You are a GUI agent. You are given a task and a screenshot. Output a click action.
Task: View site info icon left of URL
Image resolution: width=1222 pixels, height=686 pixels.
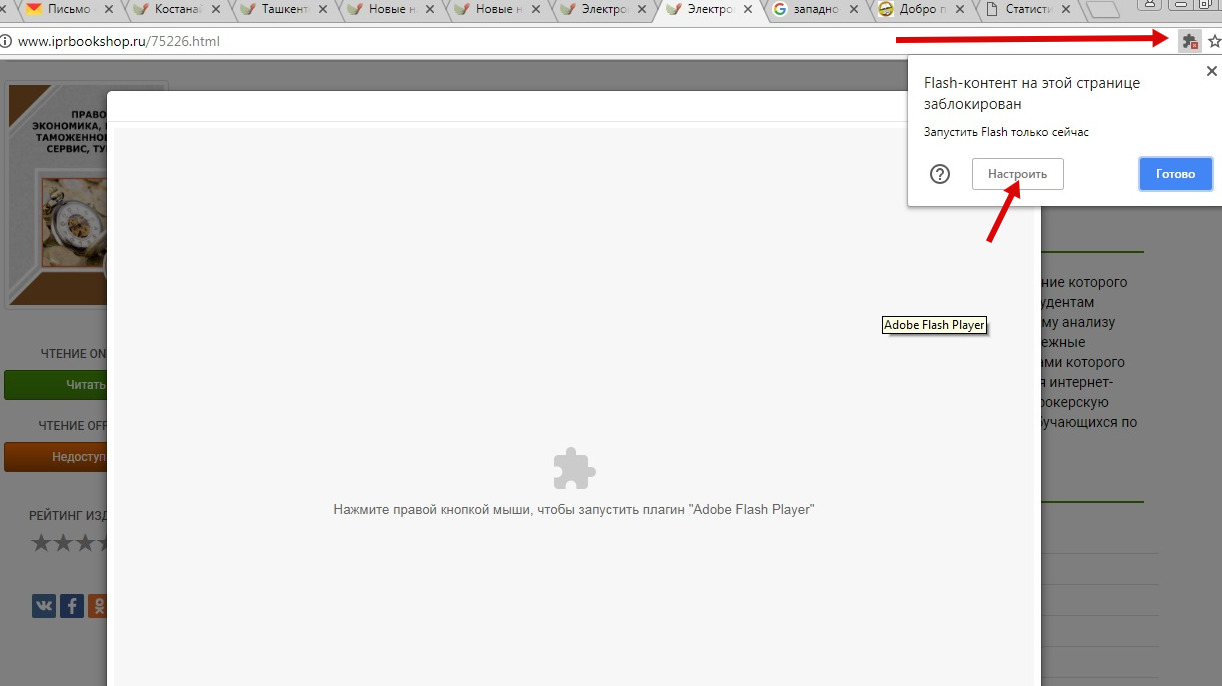coord(6,42)
